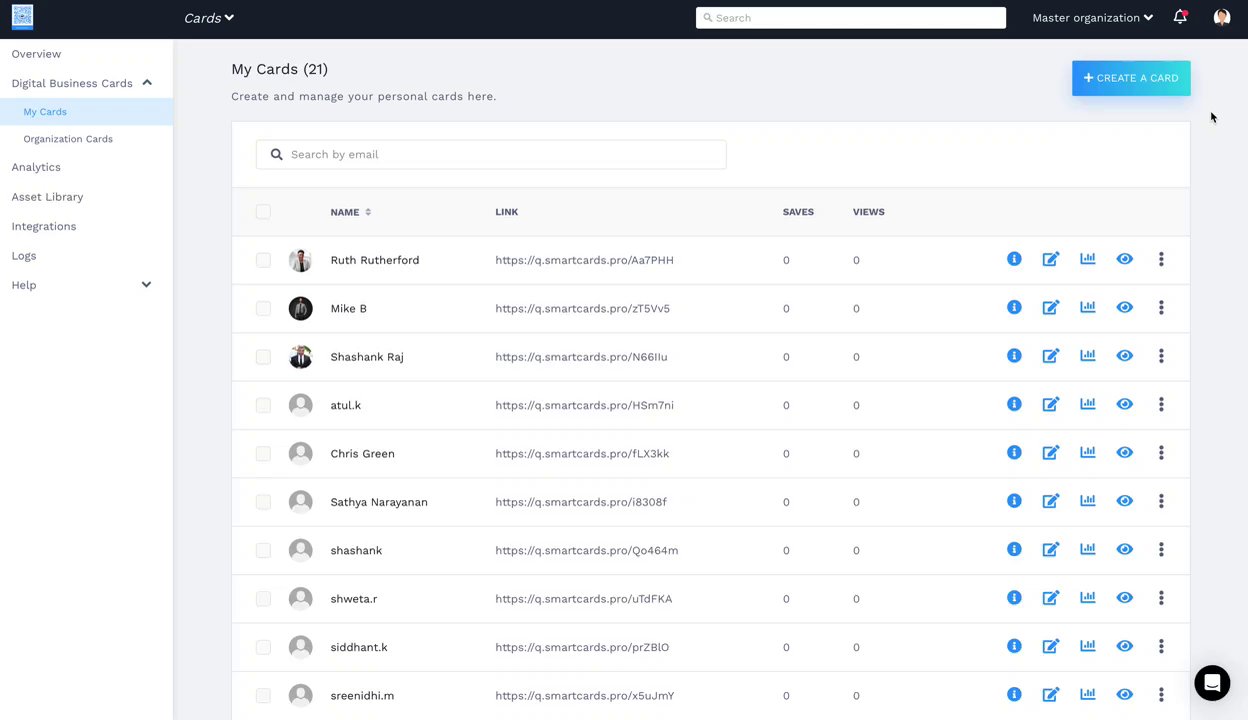Select the Ruth Rutherford row checkbox
Image resolution: width=1248 pixels, height=720 pixels.
pos(263,260)
